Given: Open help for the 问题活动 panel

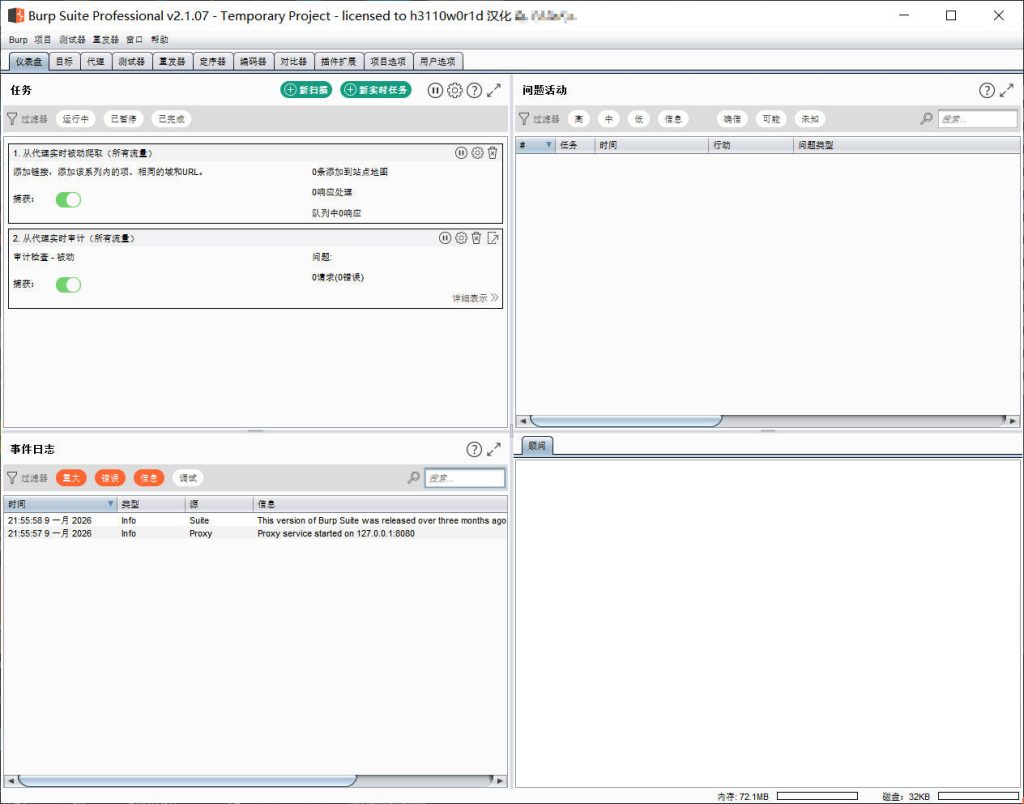Looking at the screenshot, I should (x=987, y=90).
